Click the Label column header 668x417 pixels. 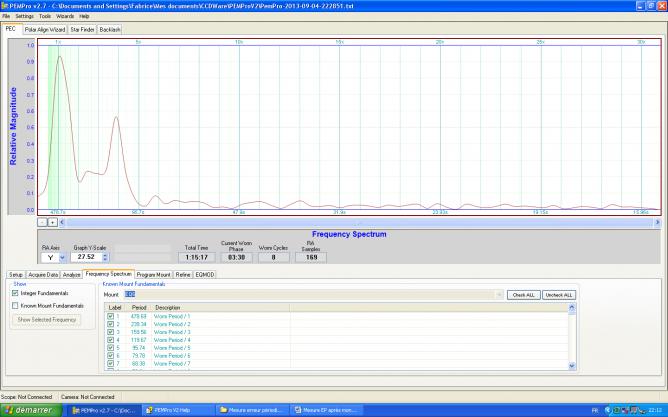click(115, 307)
